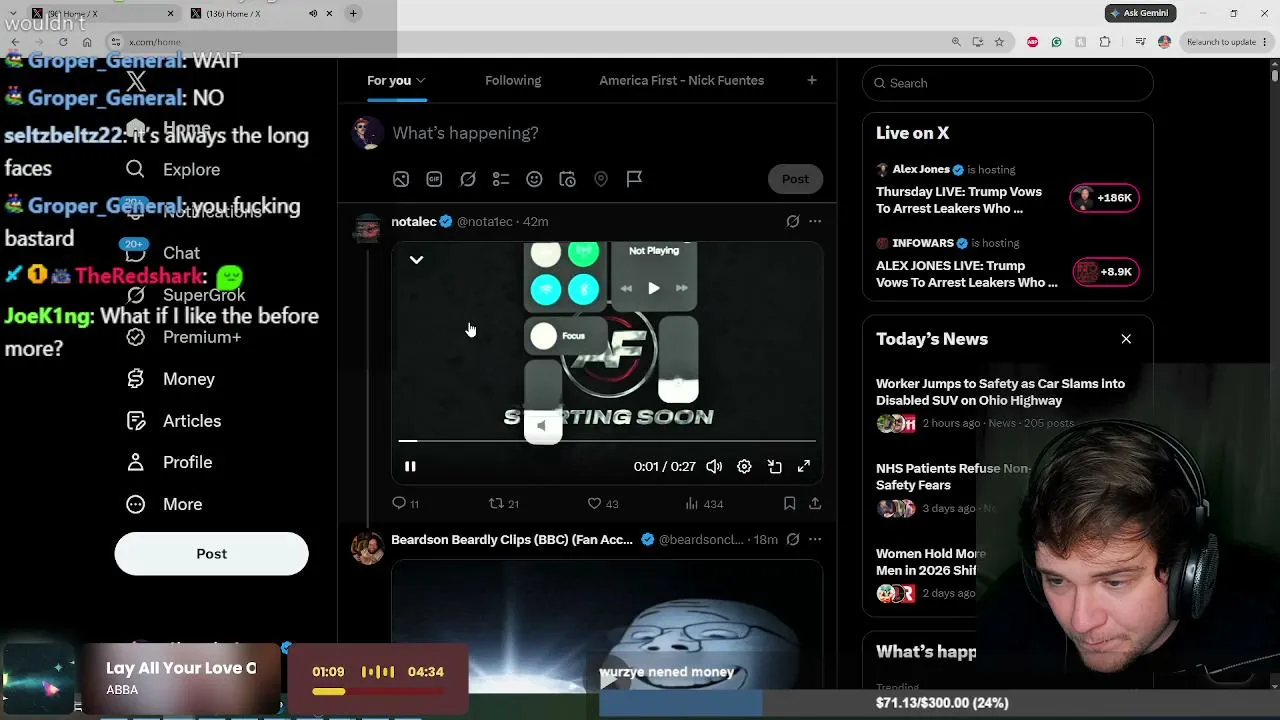1280x720 pixels.
Task: Click the flag icon in composer toolbar
Action: tap(634, 179)
